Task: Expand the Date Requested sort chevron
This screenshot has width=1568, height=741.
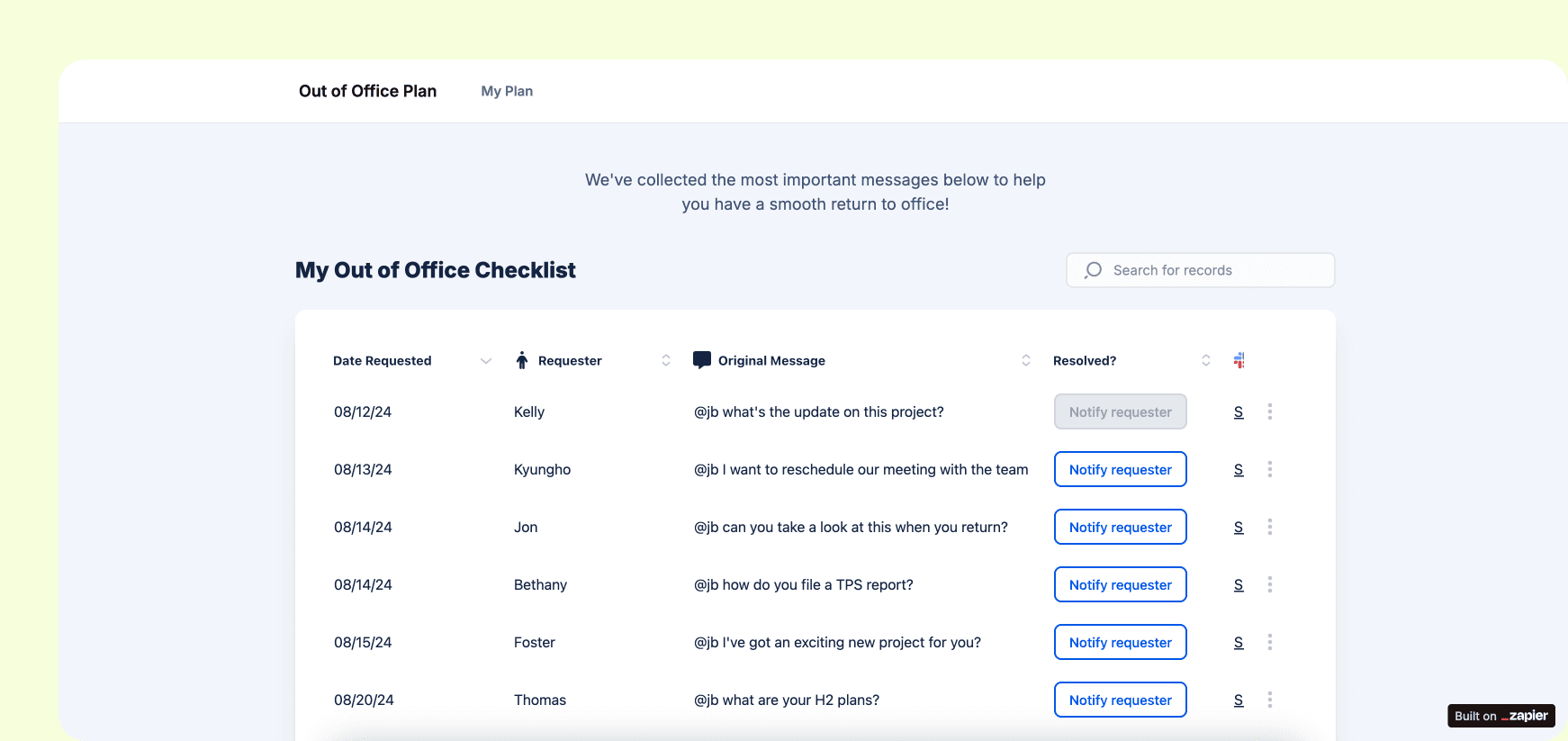Action: (486, 360)
